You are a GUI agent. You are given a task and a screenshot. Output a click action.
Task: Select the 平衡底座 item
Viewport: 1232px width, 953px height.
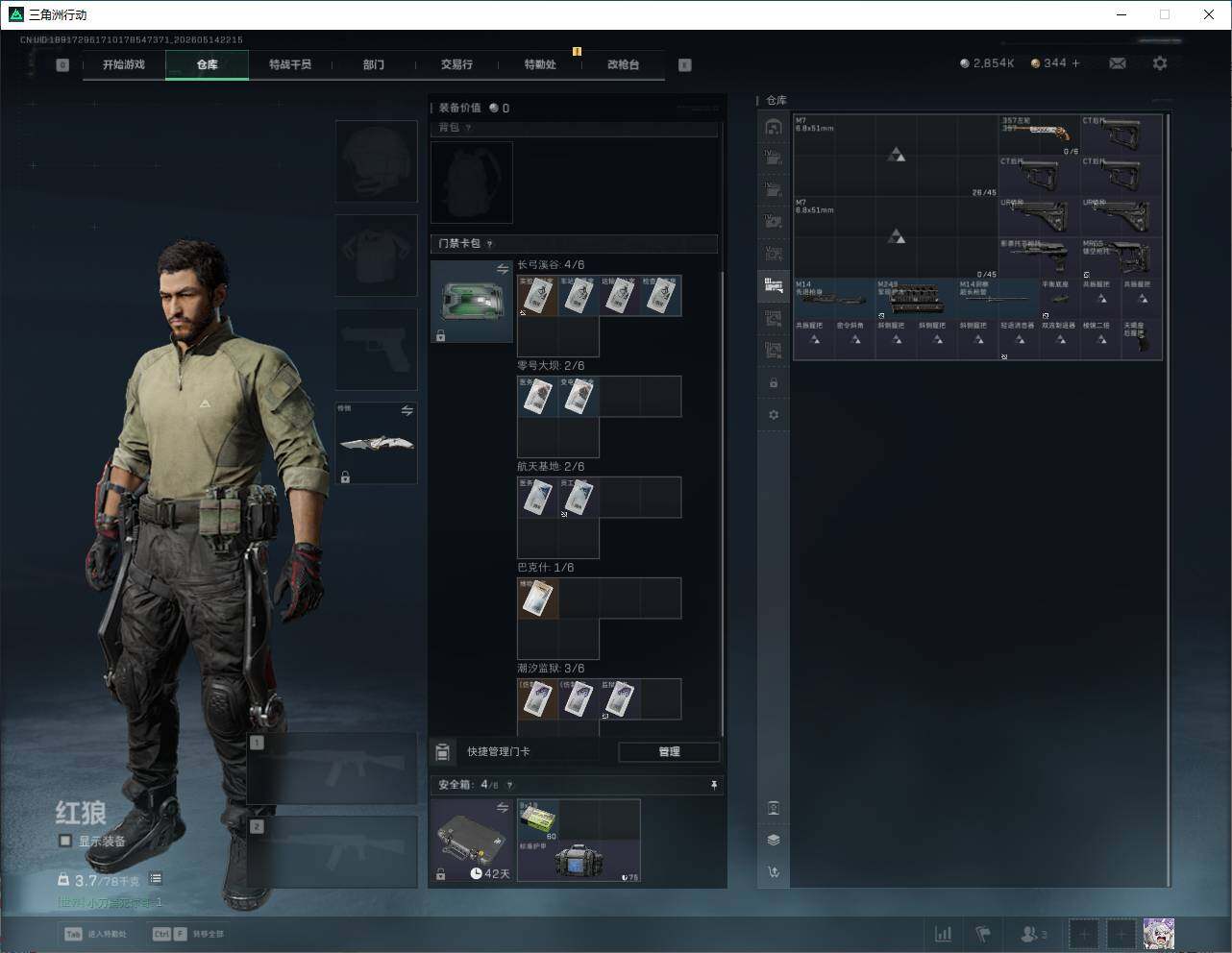1059,299
